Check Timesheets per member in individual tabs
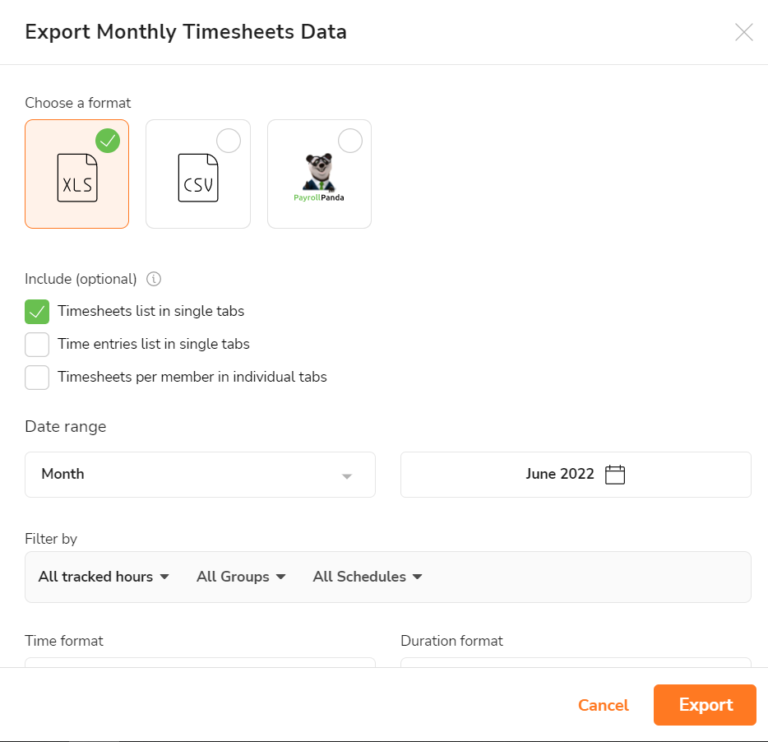 [x=37, y=377]
